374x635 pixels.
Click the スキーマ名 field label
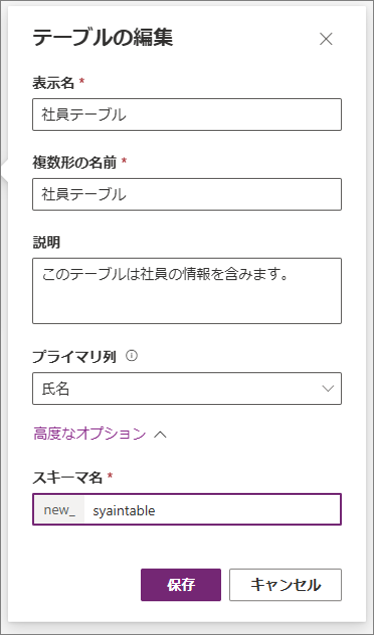pos(68,478)
